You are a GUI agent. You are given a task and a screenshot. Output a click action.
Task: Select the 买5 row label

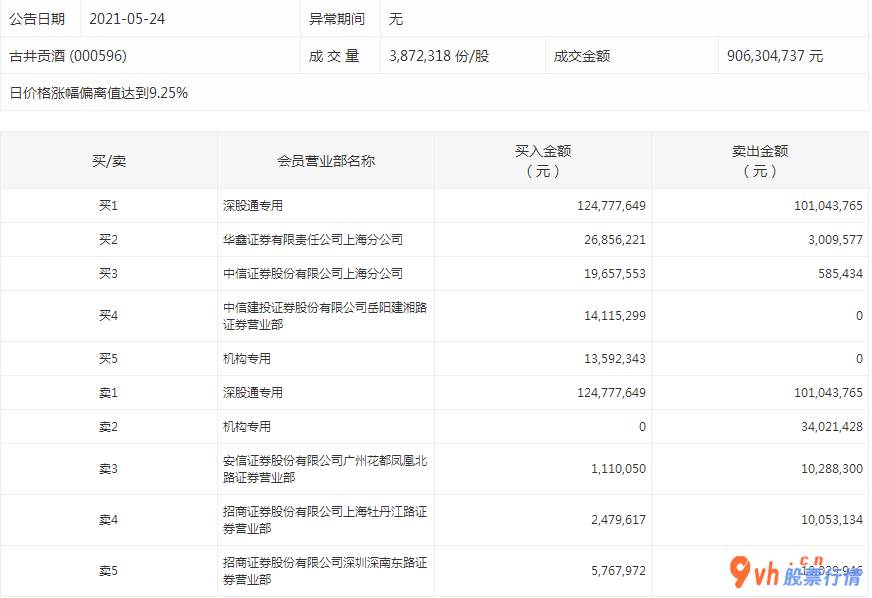coord(108,359)
